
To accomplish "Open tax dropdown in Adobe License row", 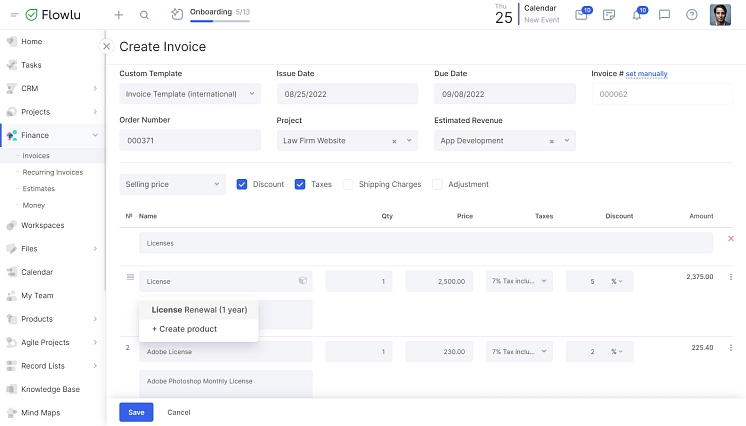I will tap(519, 352).
